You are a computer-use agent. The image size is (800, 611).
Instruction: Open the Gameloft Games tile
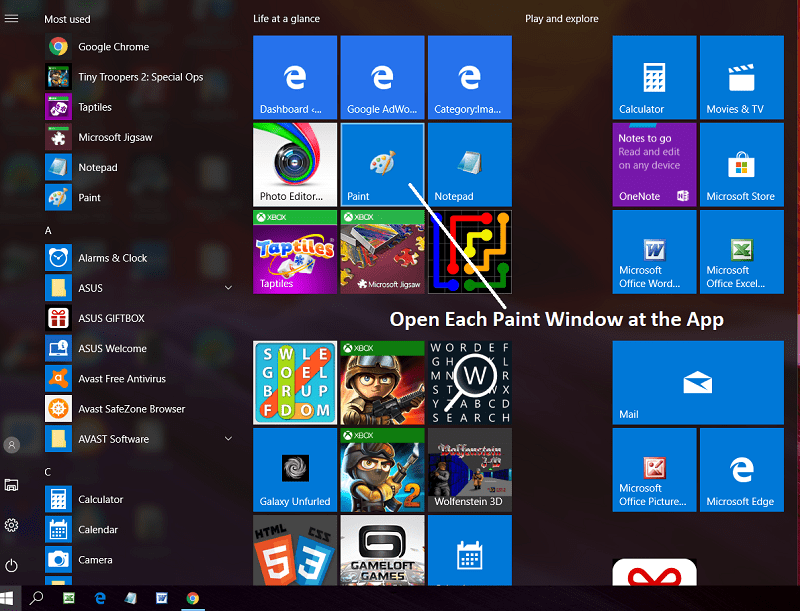[382, 550]
